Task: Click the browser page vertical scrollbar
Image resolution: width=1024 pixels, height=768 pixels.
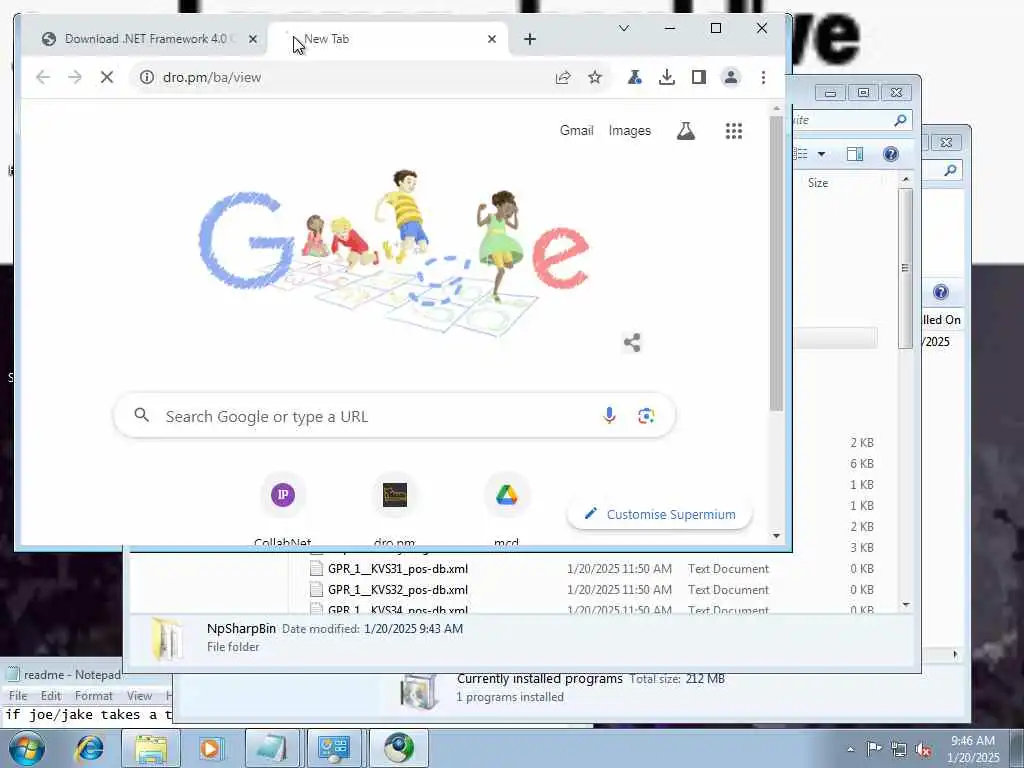Action: pyautogui.click(x=776, y=263)
